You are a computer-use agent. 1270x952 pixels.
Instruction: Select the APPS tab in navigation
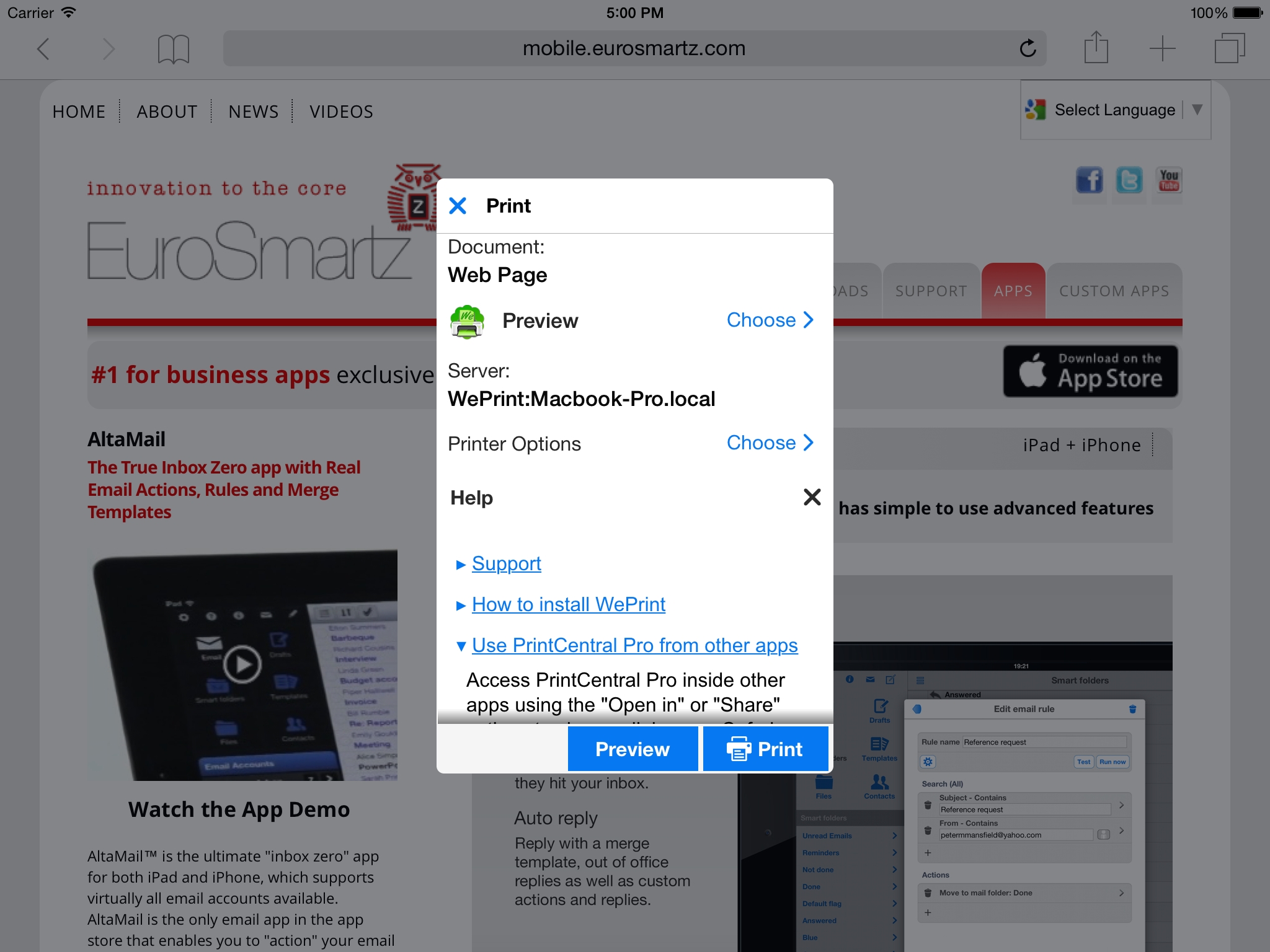[1013, 290]
